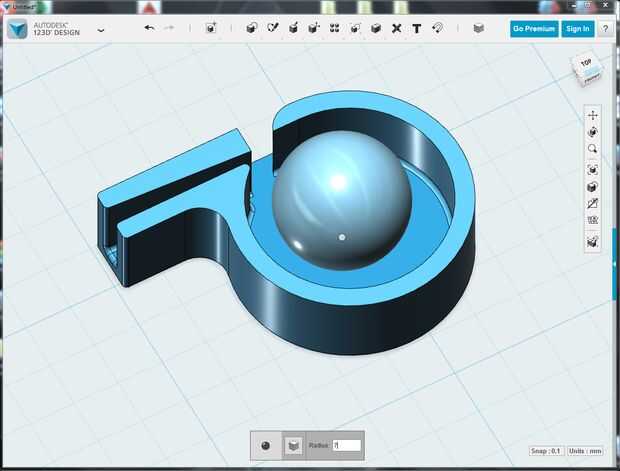Click the Radius input field

[x=346, y=445]
